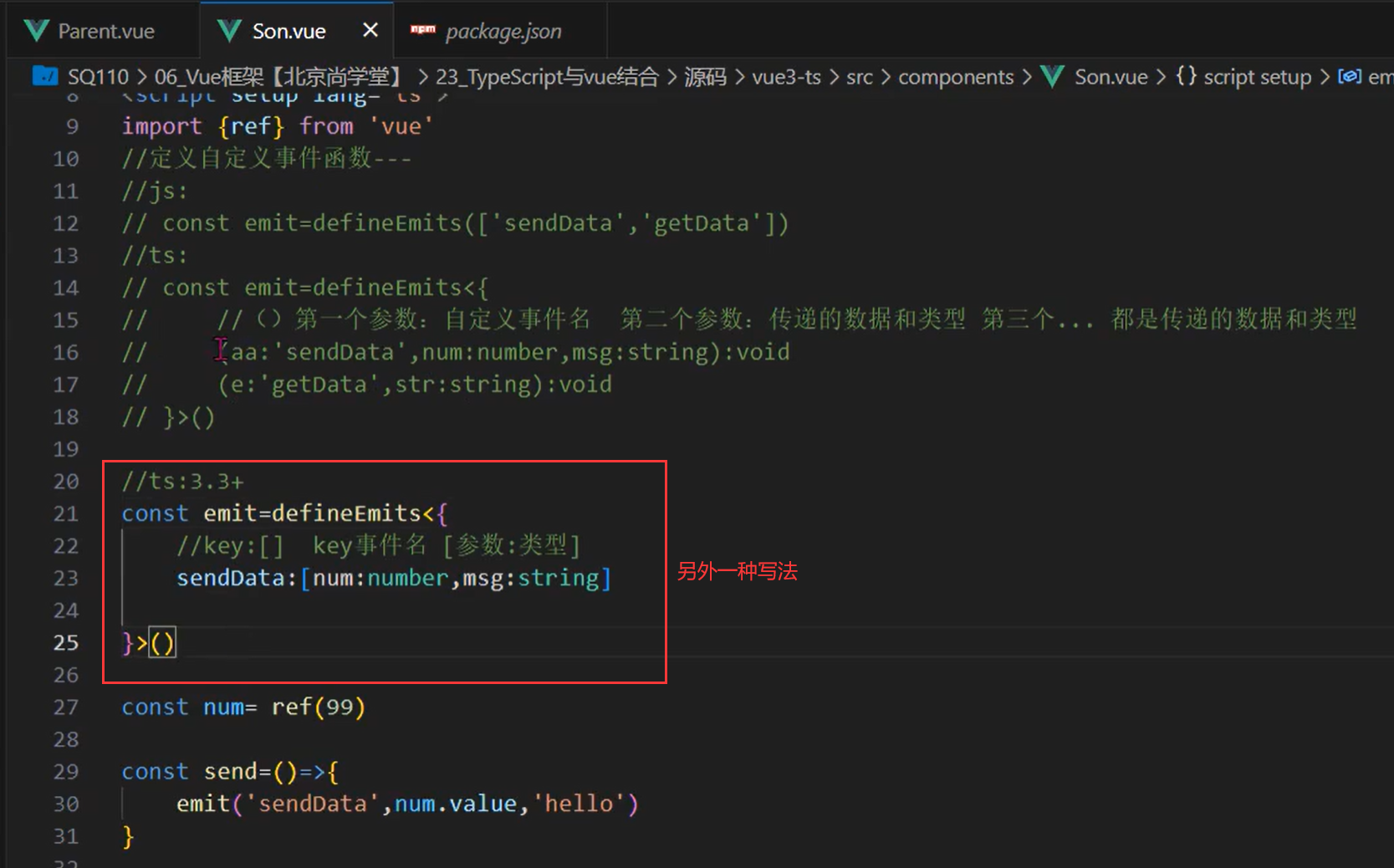Click num variable declaration on line 27
Viewport: 1394px width, 868px height.
223,707
